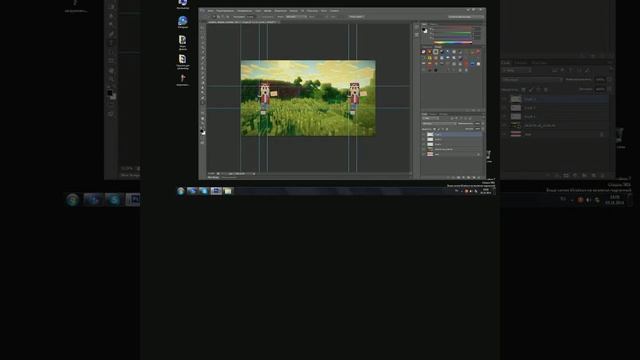The height and width of the screenshot is (360, 640).
Task: Open the blue globe desktop shortcut
Action: [182, 20]
